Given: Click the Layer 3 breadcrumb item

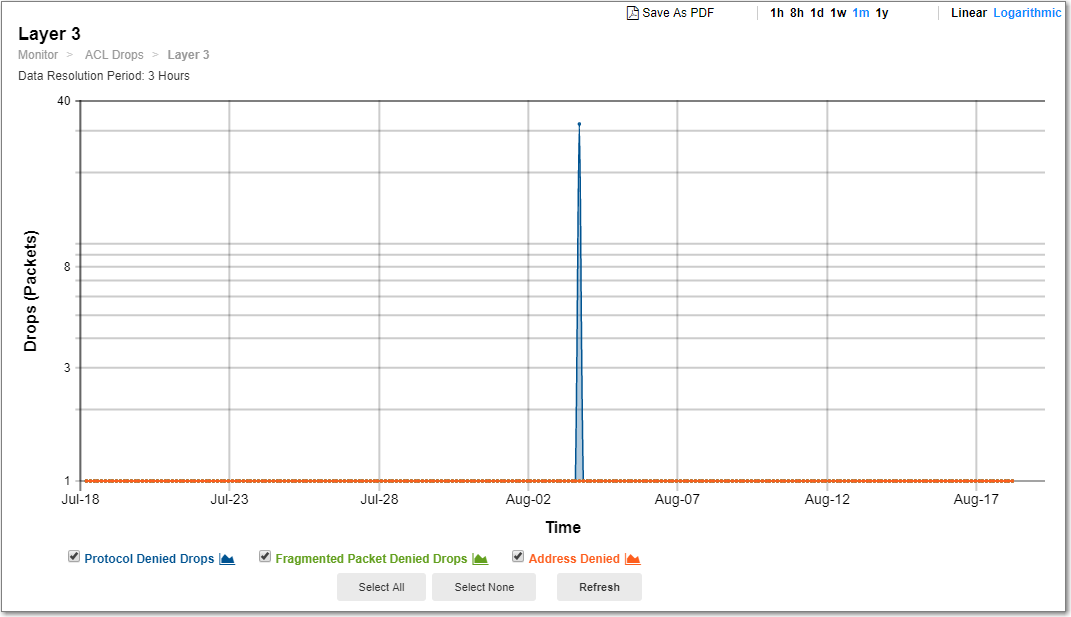Looking at the screenshot, I should coord(189,55).
